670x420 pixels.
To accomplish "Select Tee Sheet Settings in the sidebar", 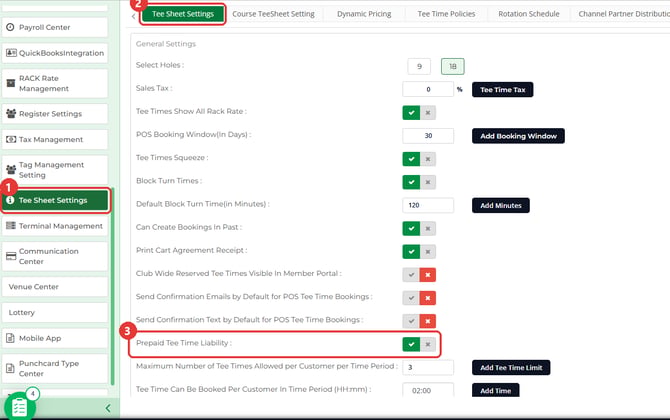I will click(55, 200).
